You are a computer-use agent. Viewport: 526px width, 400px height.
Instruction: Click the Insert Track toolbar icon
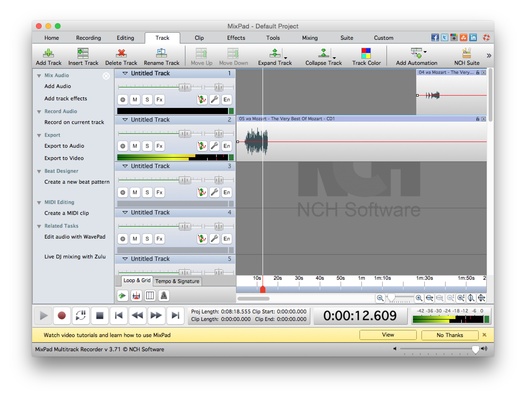(x=83, y=56)
